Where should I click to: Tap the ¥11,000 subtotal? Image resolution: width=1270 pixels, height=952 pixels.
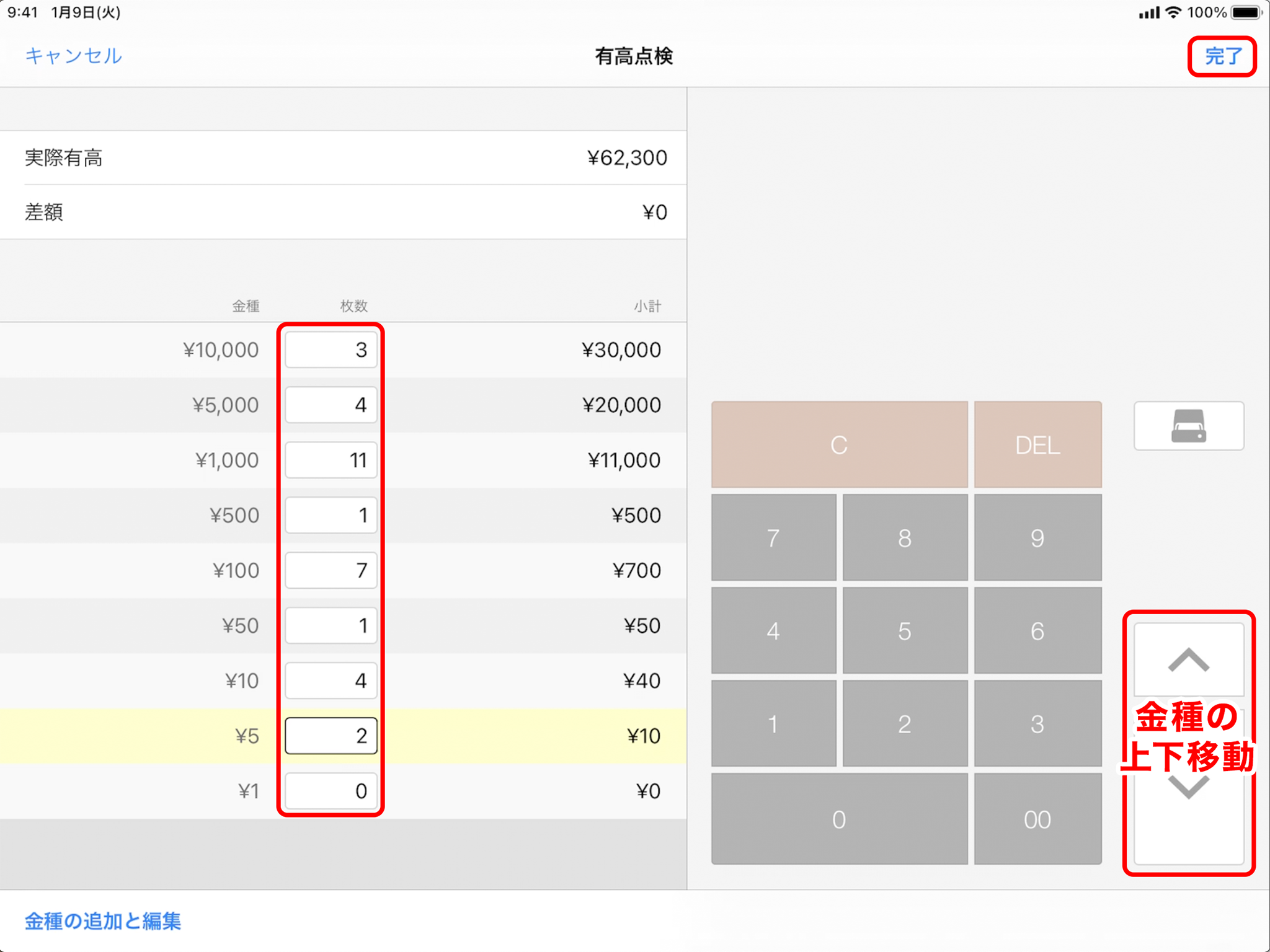pos(624,461)
